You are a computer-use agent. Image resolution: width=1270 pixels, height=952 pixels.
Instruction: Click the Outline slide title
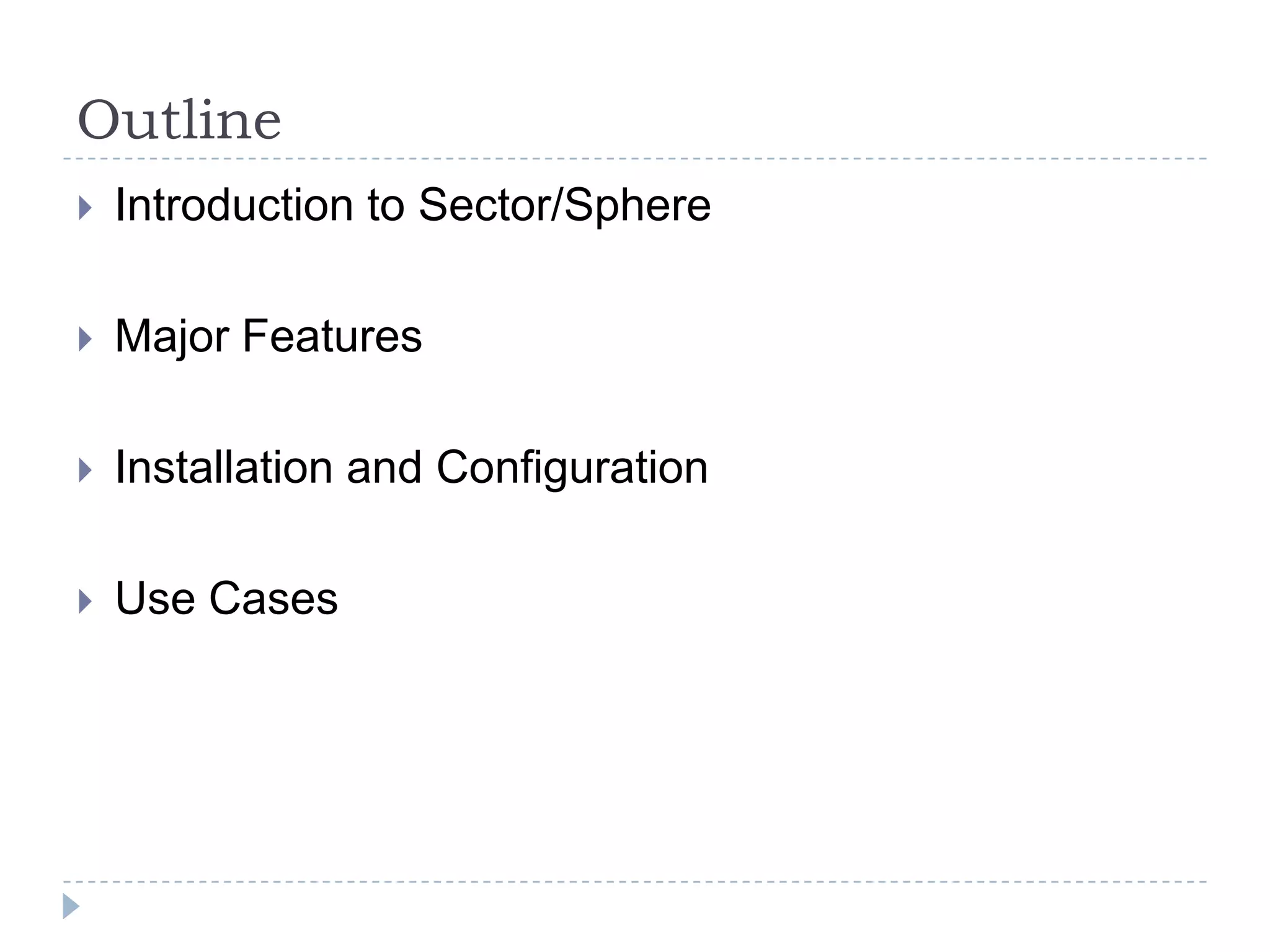click(179, 120)
